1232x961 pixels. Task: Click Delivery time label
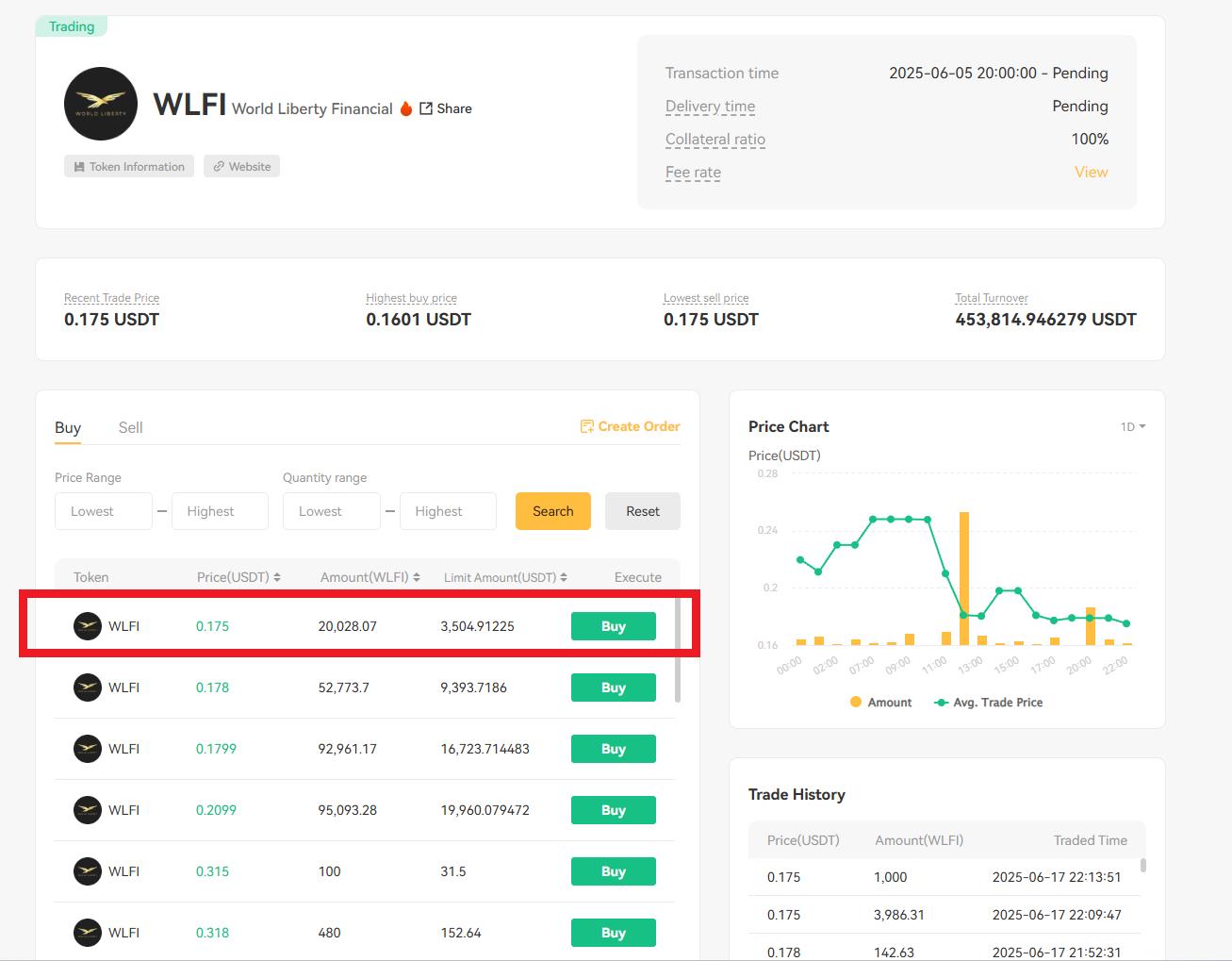pyautogui.click(x=710, y=107)
